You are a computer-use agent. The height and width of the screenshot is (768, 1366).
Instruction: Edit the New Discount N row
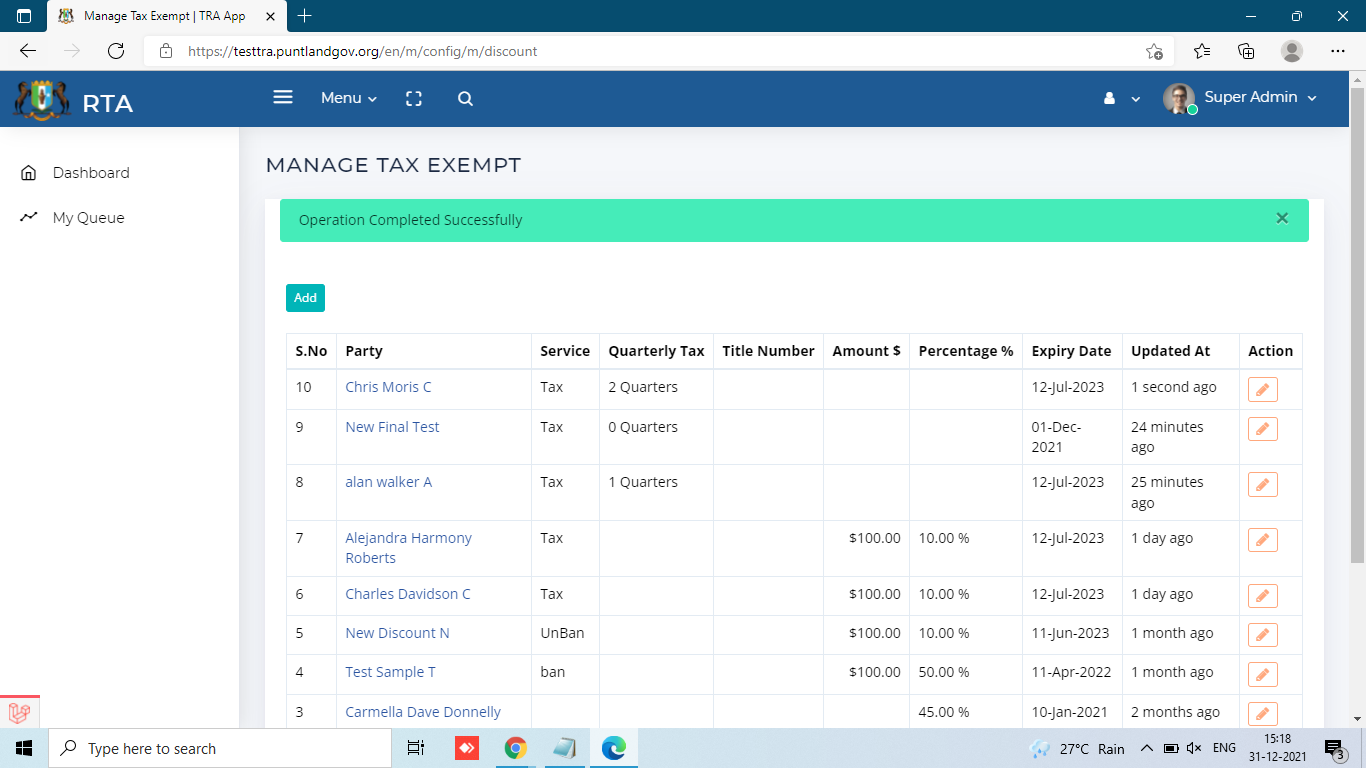(1262, 636)
